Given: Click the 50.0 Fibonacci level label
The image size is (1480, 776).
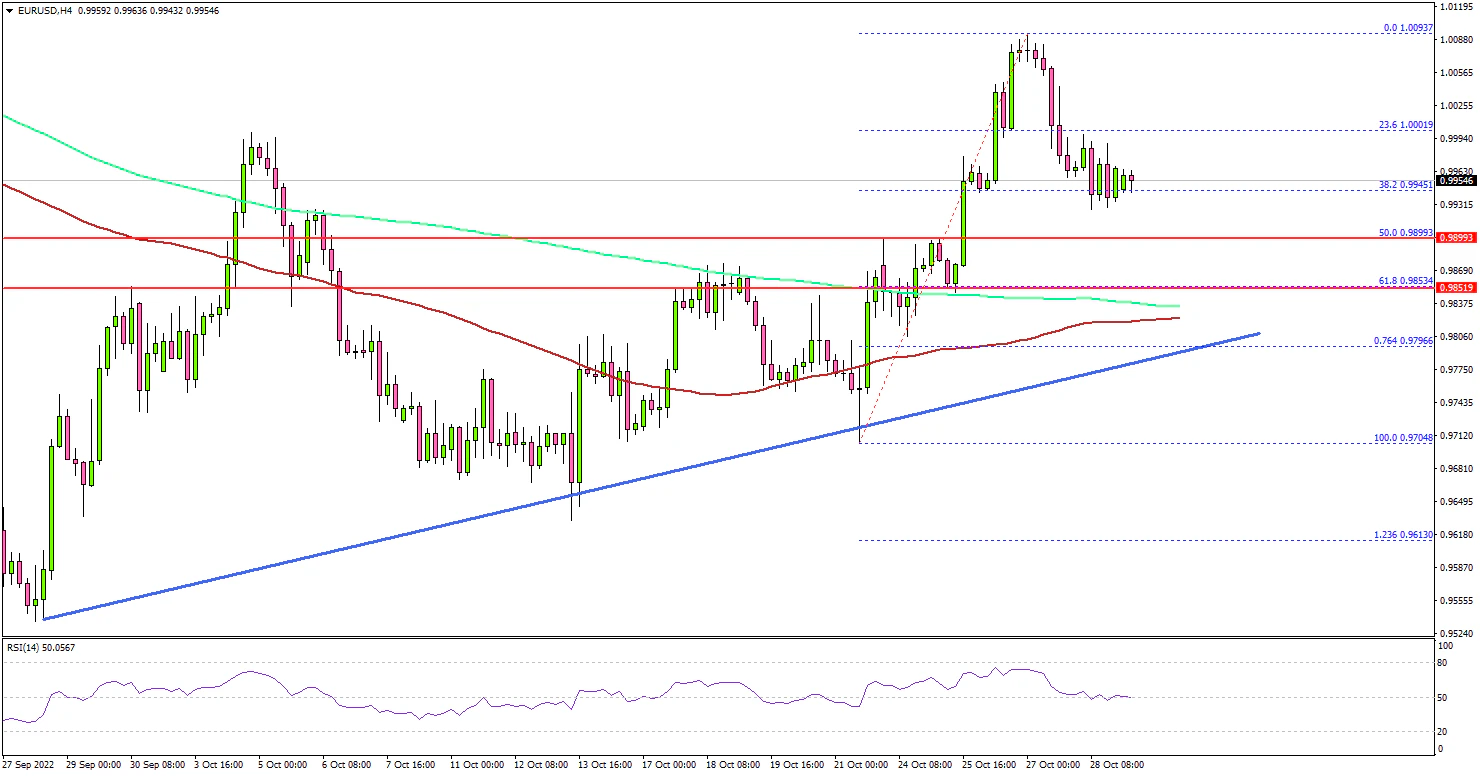Looking at the screenshot, I should pos(1406,232).
